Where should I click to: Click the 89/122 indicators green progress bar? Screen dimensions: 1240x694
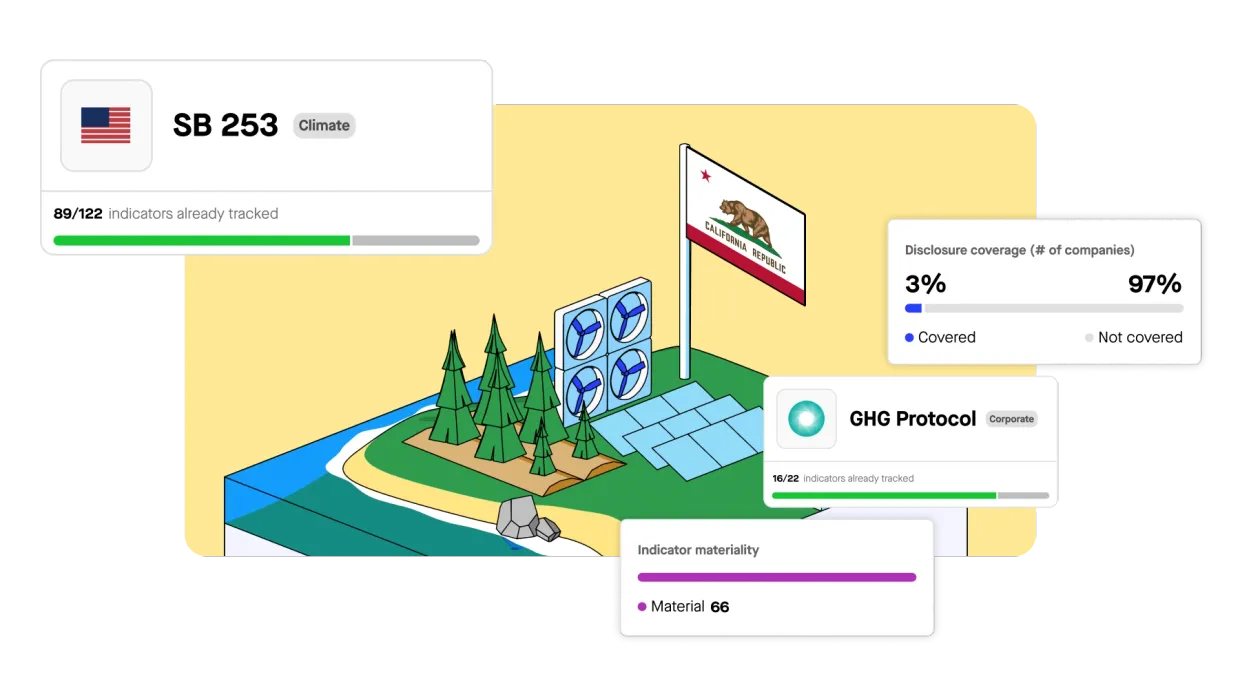(266, 240)
